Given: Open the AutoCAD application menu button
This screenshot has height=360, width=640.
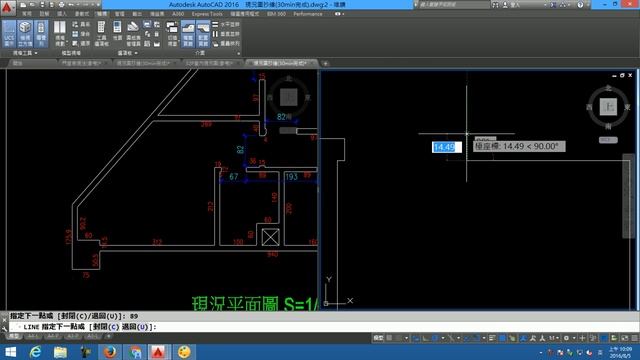Looking at the screenshot, I should (7, 7).
